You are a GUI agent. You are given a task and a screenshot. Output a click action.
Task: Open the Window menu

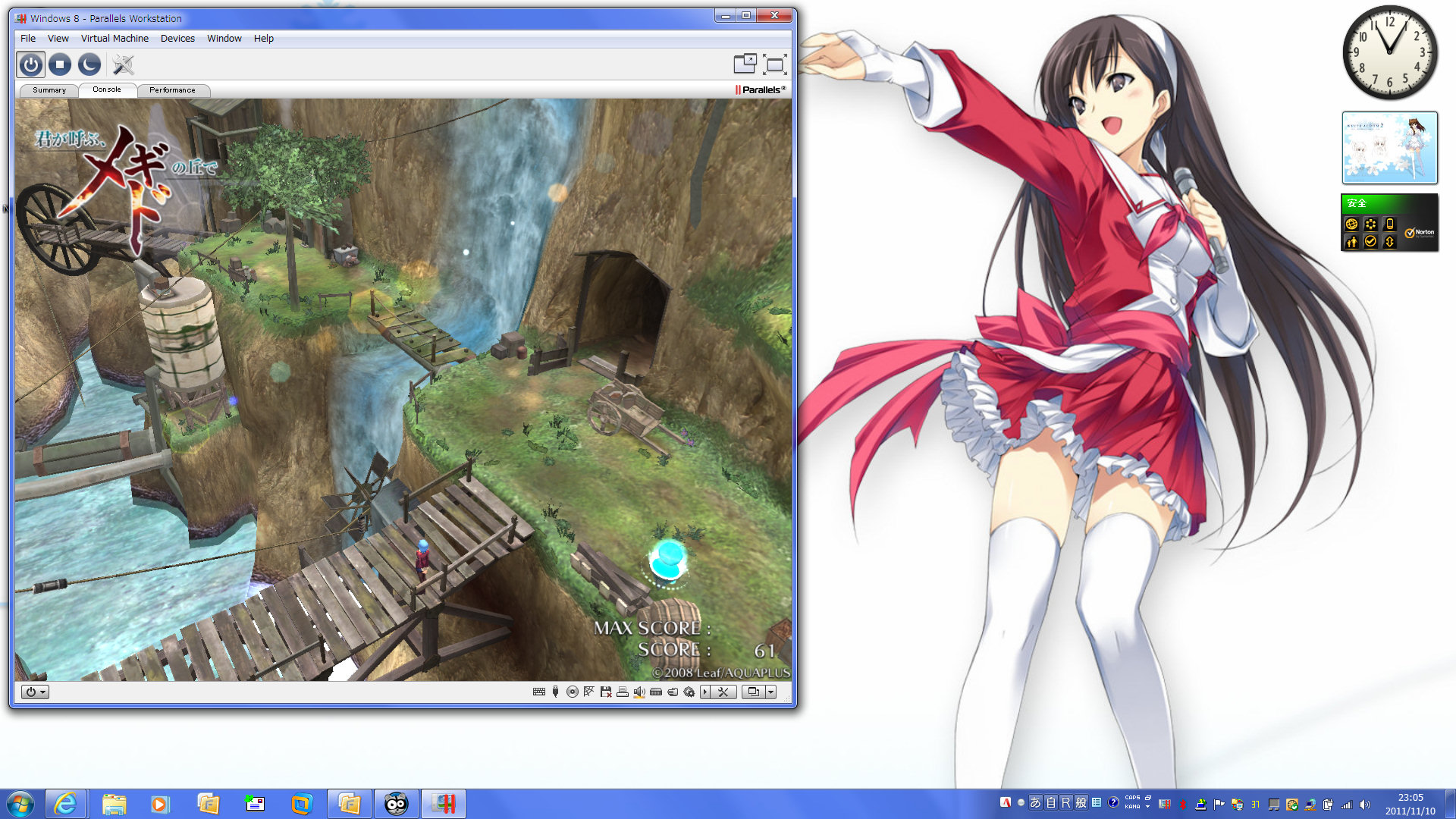[x=224, y=38]
